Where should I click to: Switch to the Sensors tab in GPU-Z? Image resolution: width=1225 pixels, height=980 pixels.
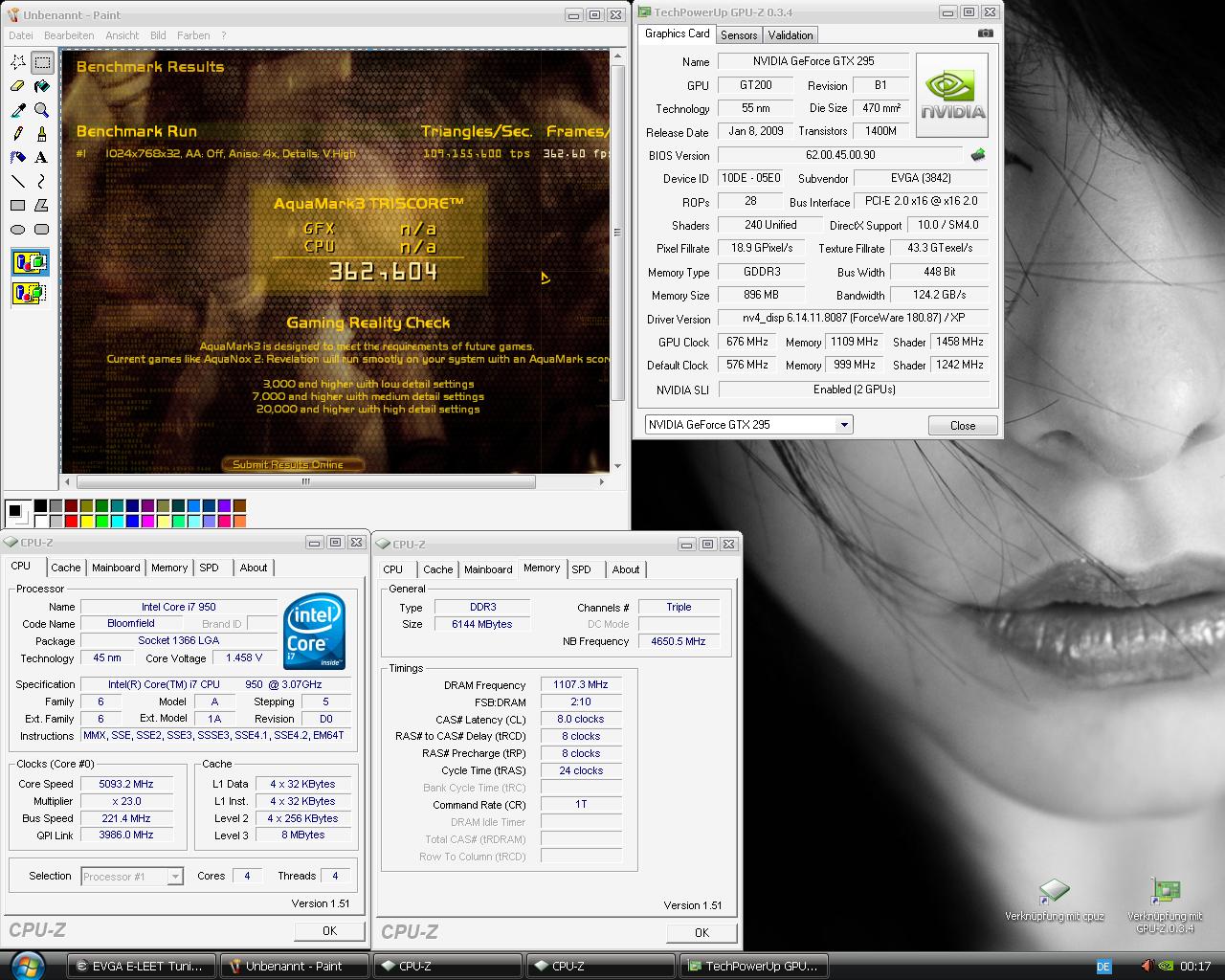click(x=739, y=35)
